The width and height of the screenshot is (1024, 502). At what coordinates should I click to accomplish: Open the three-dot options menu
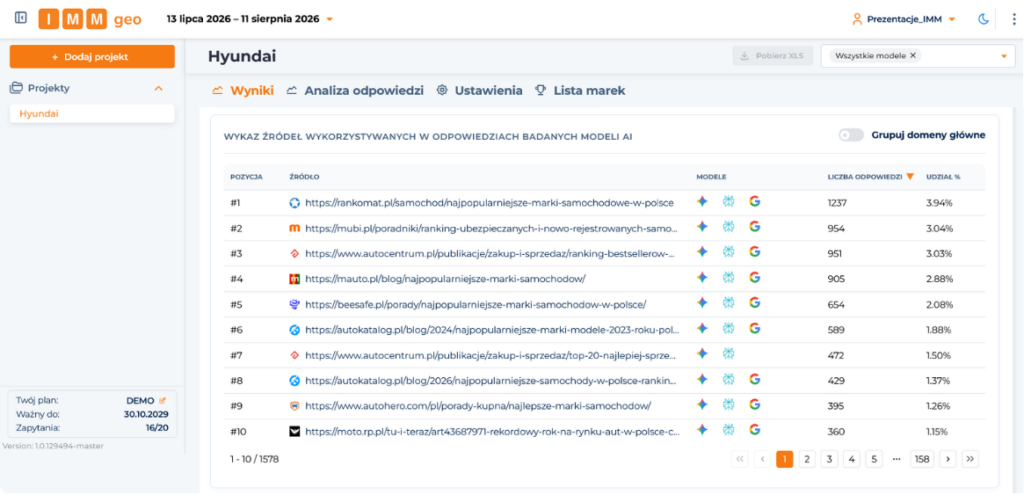click(x=1014, y=19)
